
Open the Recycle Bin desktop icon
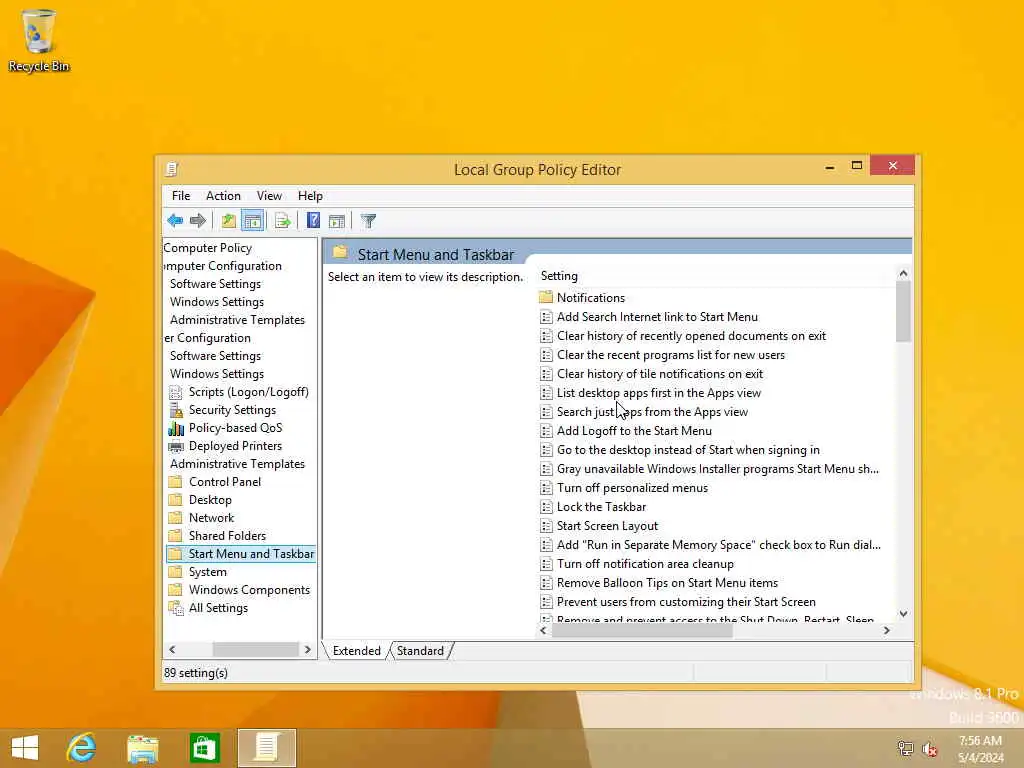(39, 40)
